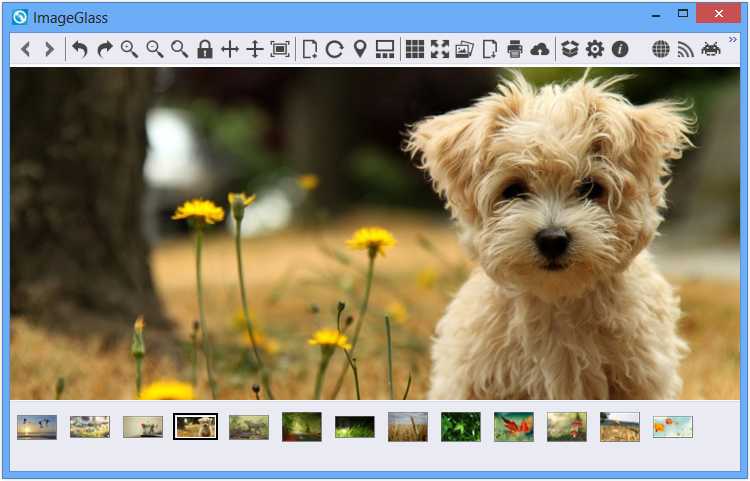Scale image to fit width

(x=230, y=49)
